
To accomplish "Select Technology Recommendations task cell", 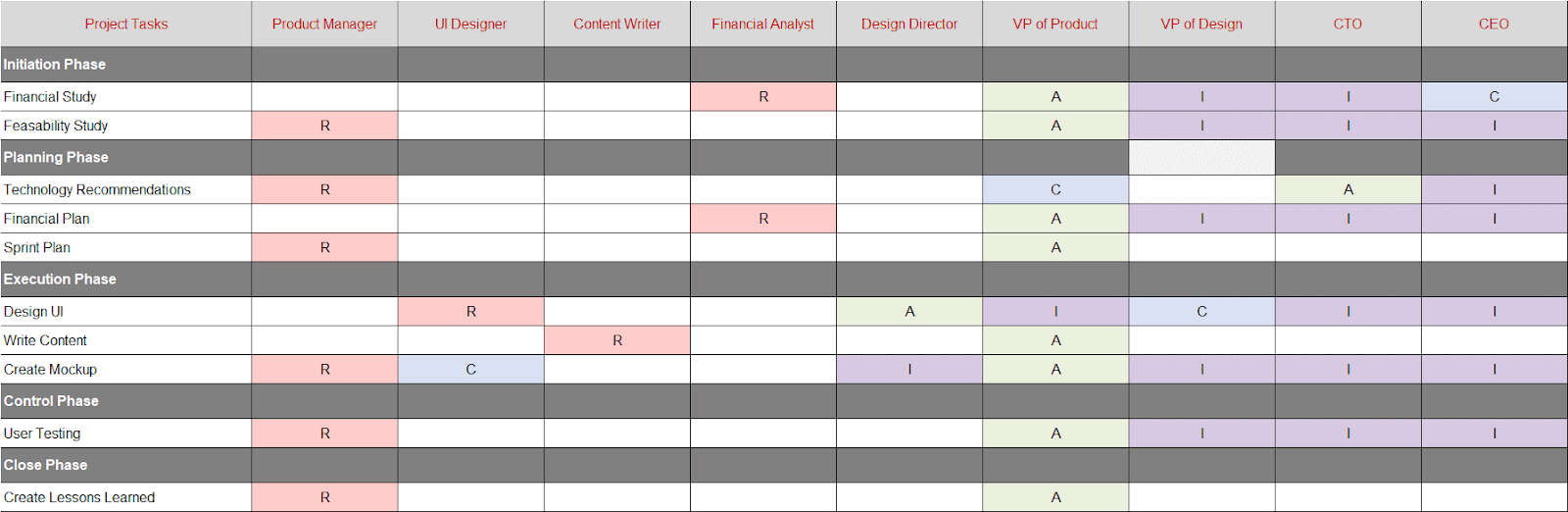I will [126, 189].
